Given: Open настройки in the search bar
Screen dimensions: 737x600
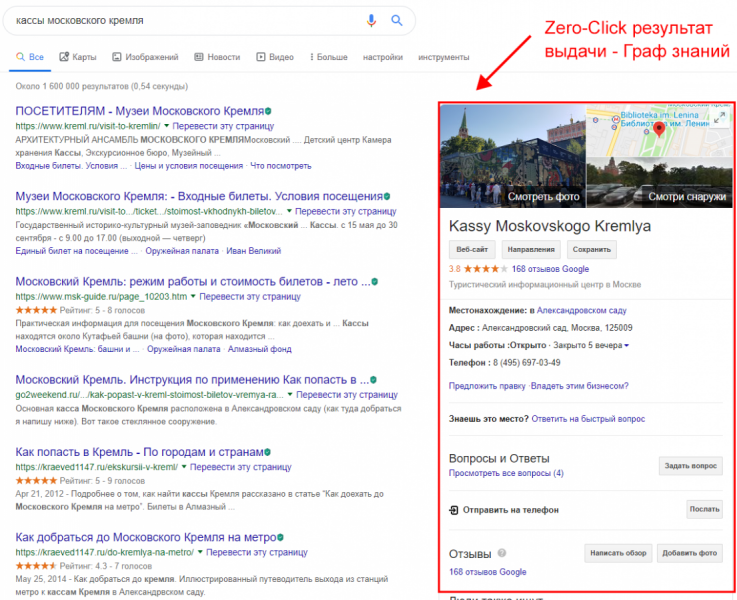Looking at the screenshot, I should [x=383, y=57].
